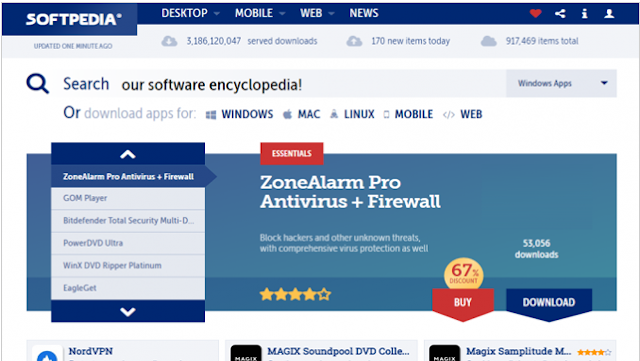Click Magix Samplitude star rating
Screen dimensions: 640x361
tap(594, 352)
